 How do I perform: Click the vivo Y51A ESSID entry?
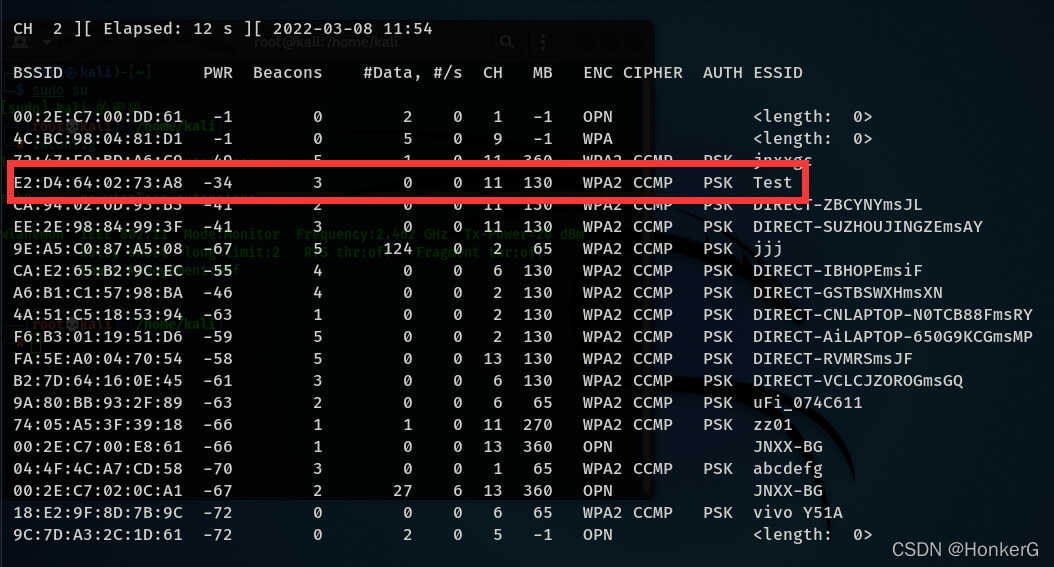pyautogui.click(x=798, y=513)
